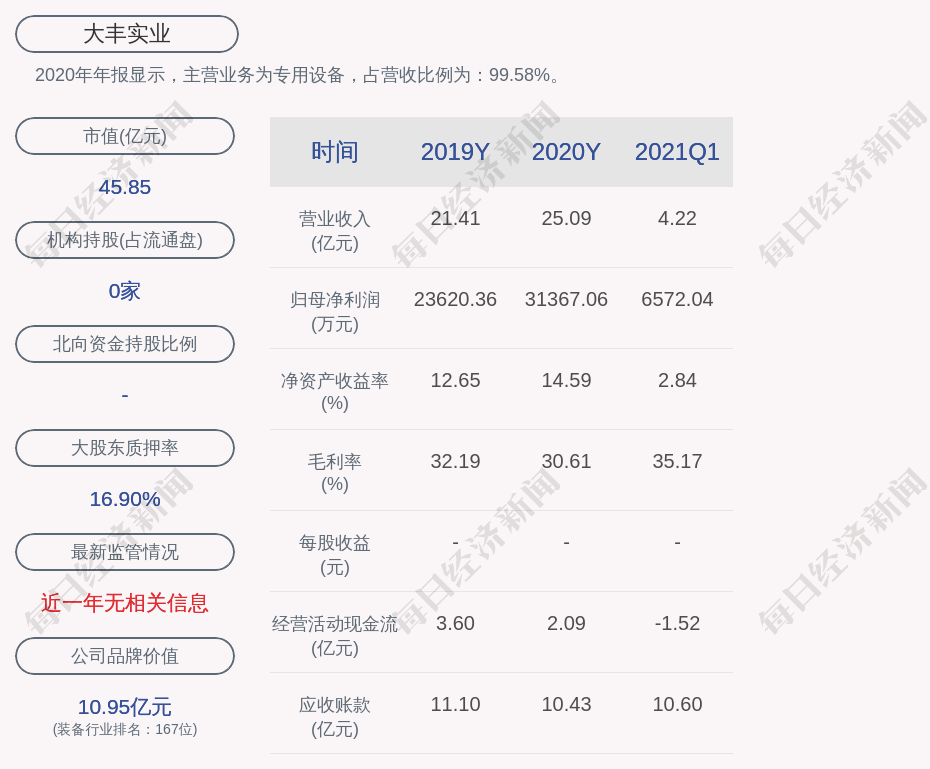930x769 pixels.
Task: Click brand value 10.95亿元
Action: pyautogui.click(x=125, y=707)
